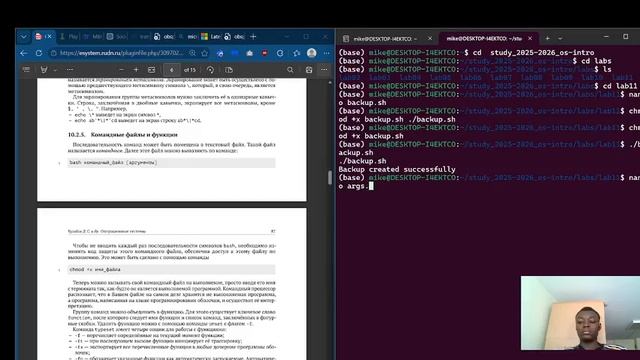
Task: Refresh the browser page
Action: click(x=39, y=53)
